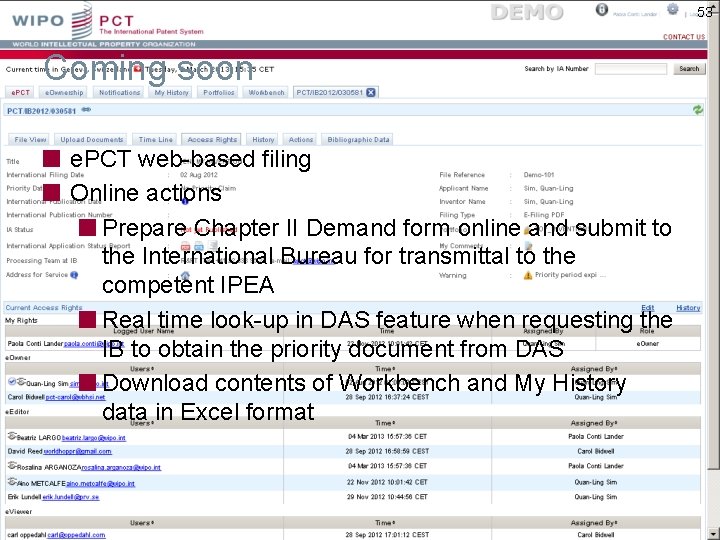Click the 'eOwner' role cell in My Rights
The height and width of the screenshot is (540, 720).
coord(647,343)
